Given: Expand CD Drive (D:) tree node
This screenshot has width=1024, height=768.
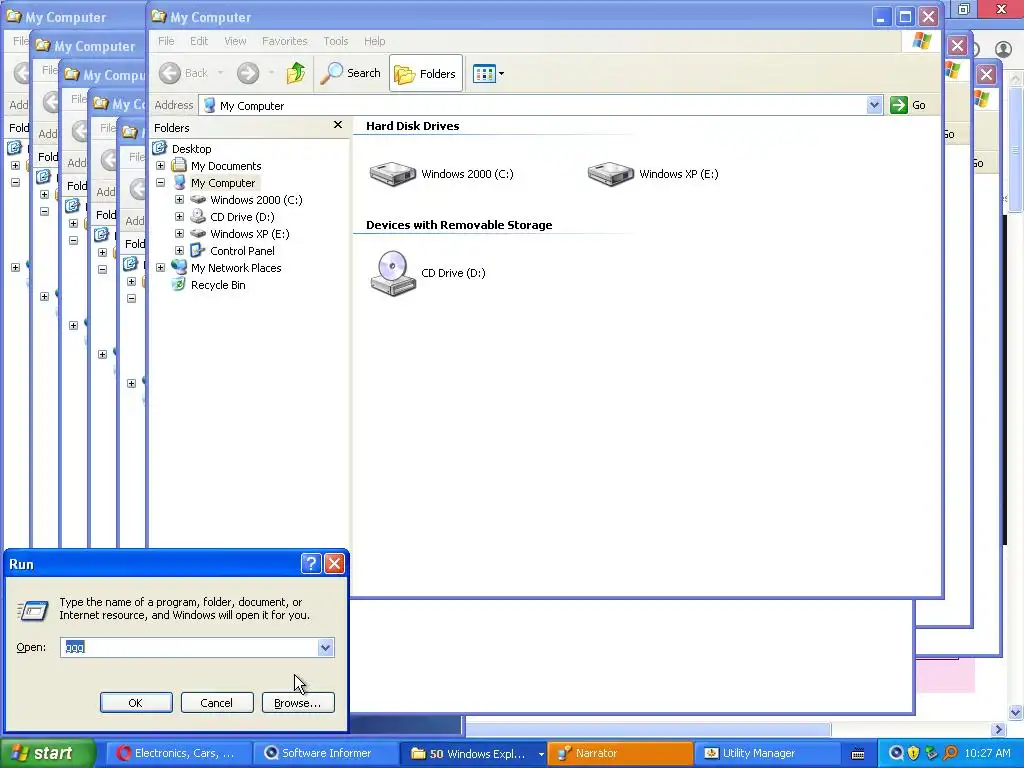Looking at the screenshot, I should point(180,217).
